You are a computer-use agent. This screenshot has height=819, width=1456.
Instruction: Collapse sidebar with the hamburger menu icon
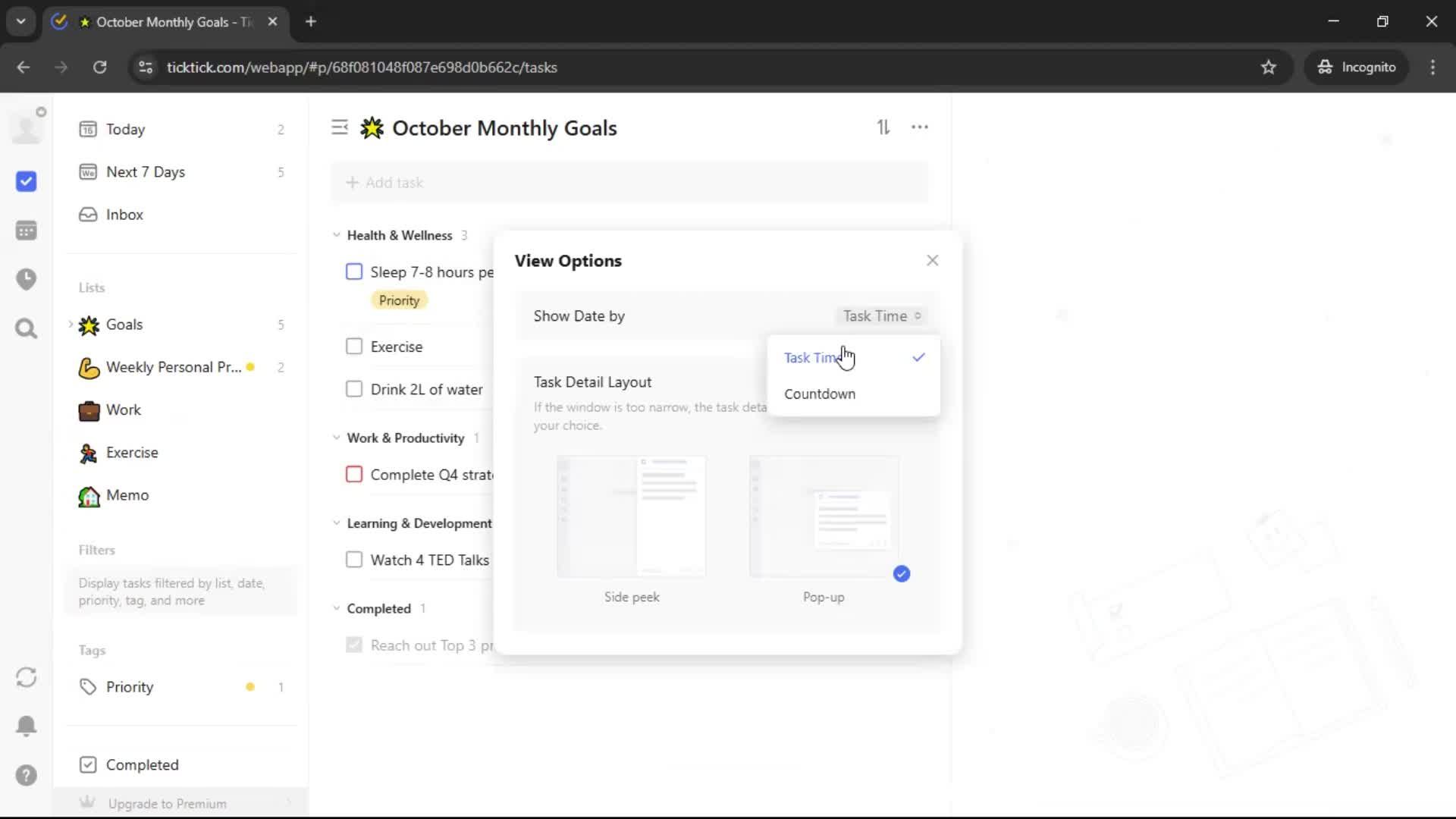pos(340,127)
